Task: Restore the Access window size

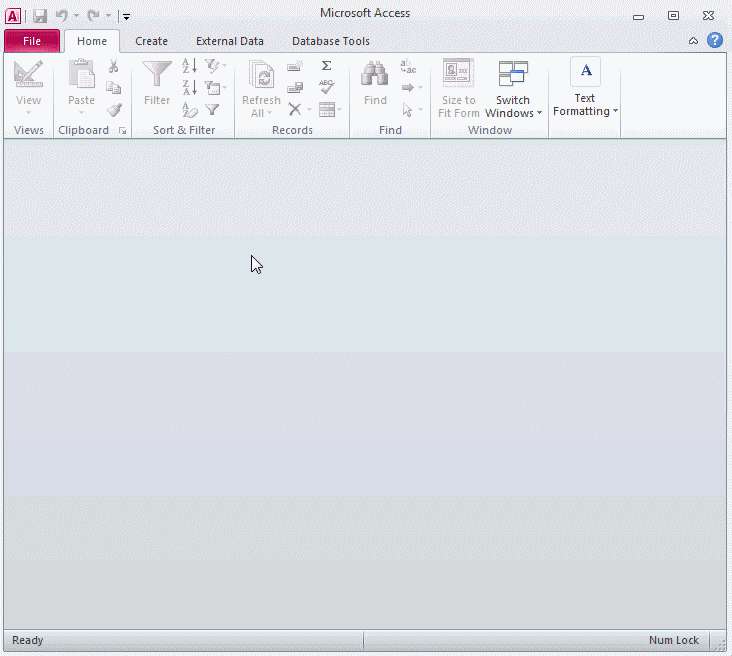Action: (x=673, y=16)
